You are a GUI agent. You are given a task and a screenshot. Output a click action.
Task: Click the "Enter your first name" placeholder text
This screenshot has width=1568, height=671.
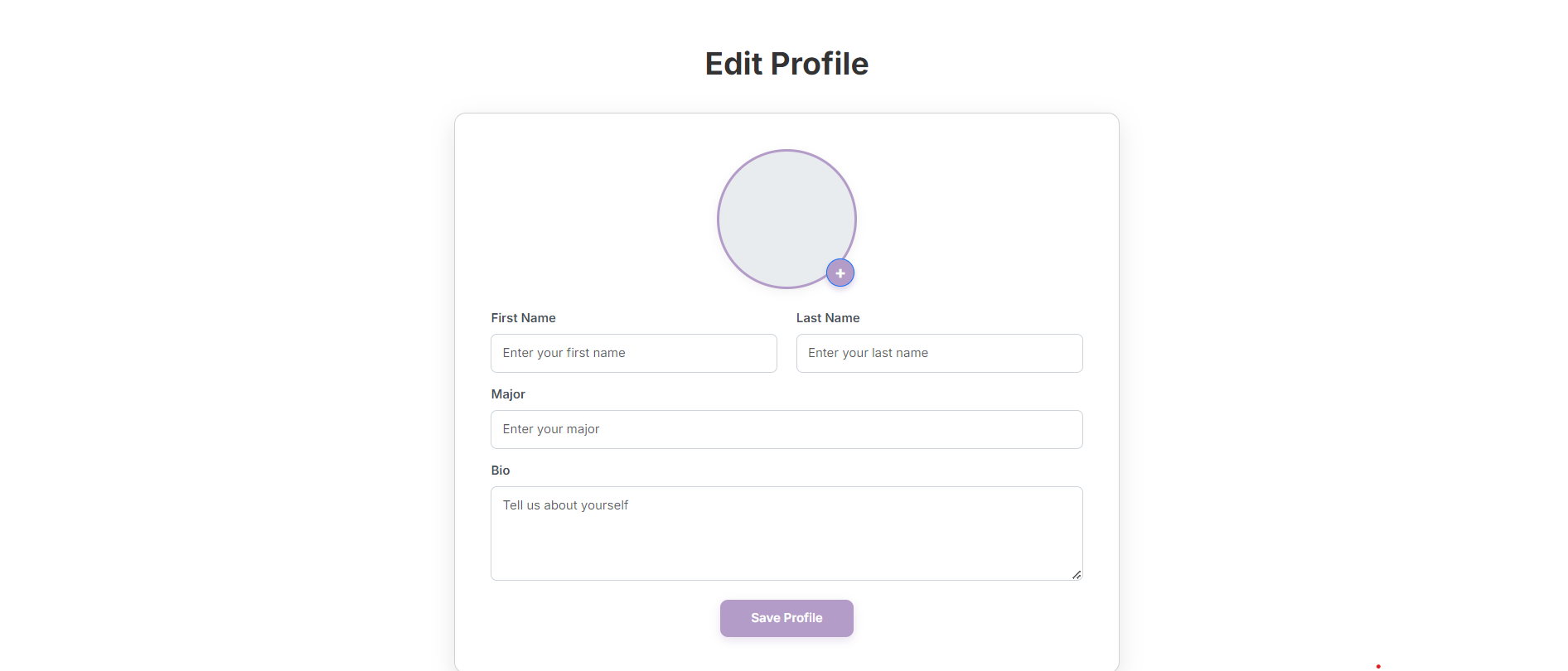click(564, 353)
